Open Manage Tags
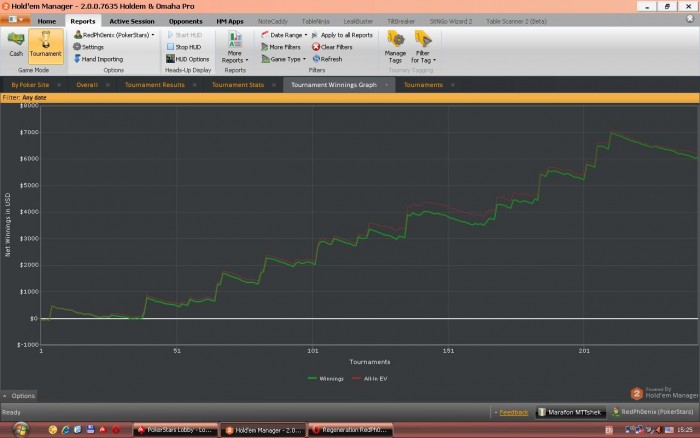Screen dimensions: 700x438 [395, 47]
